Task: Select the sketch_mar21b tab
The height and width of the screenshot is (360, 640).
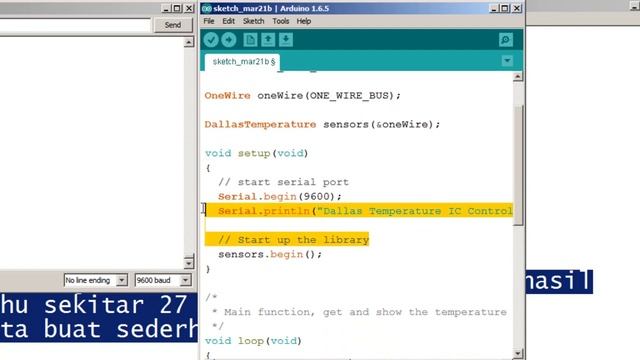Action: [x=243, y=62]
